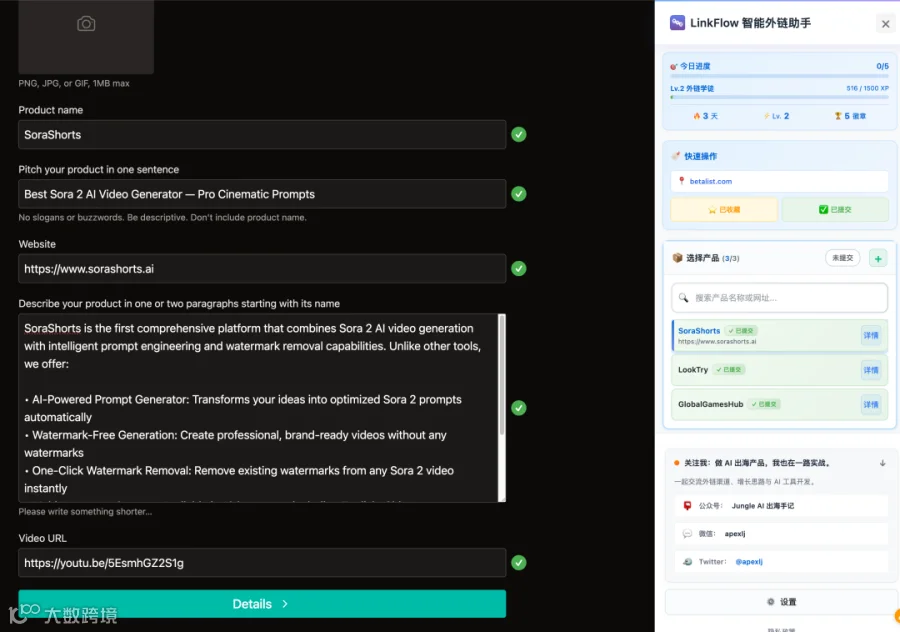
Task: Click the 3 天 streak flame stat
Action: (705, 116)
